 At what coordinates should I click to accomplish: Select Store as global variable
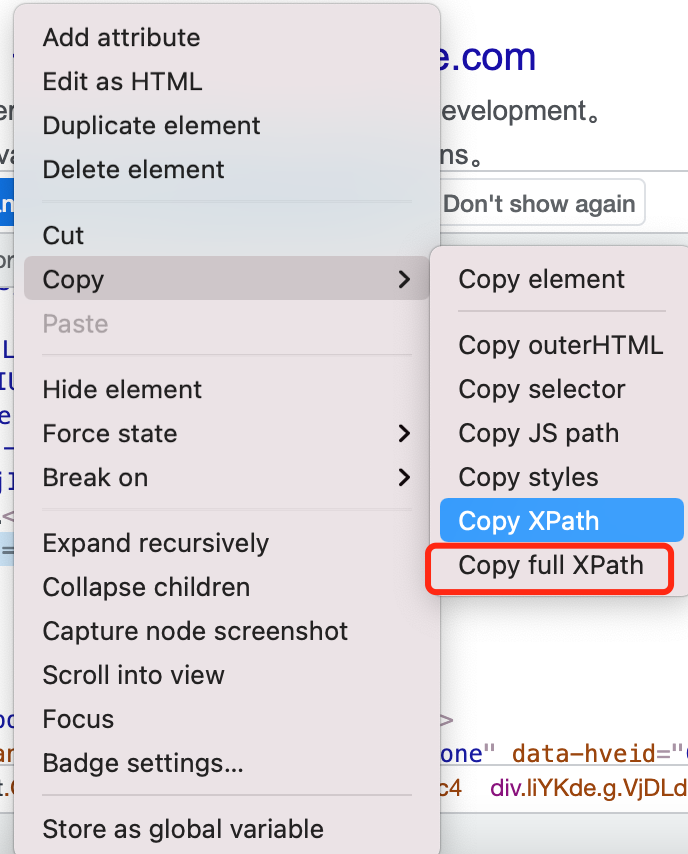click(183, 830)
